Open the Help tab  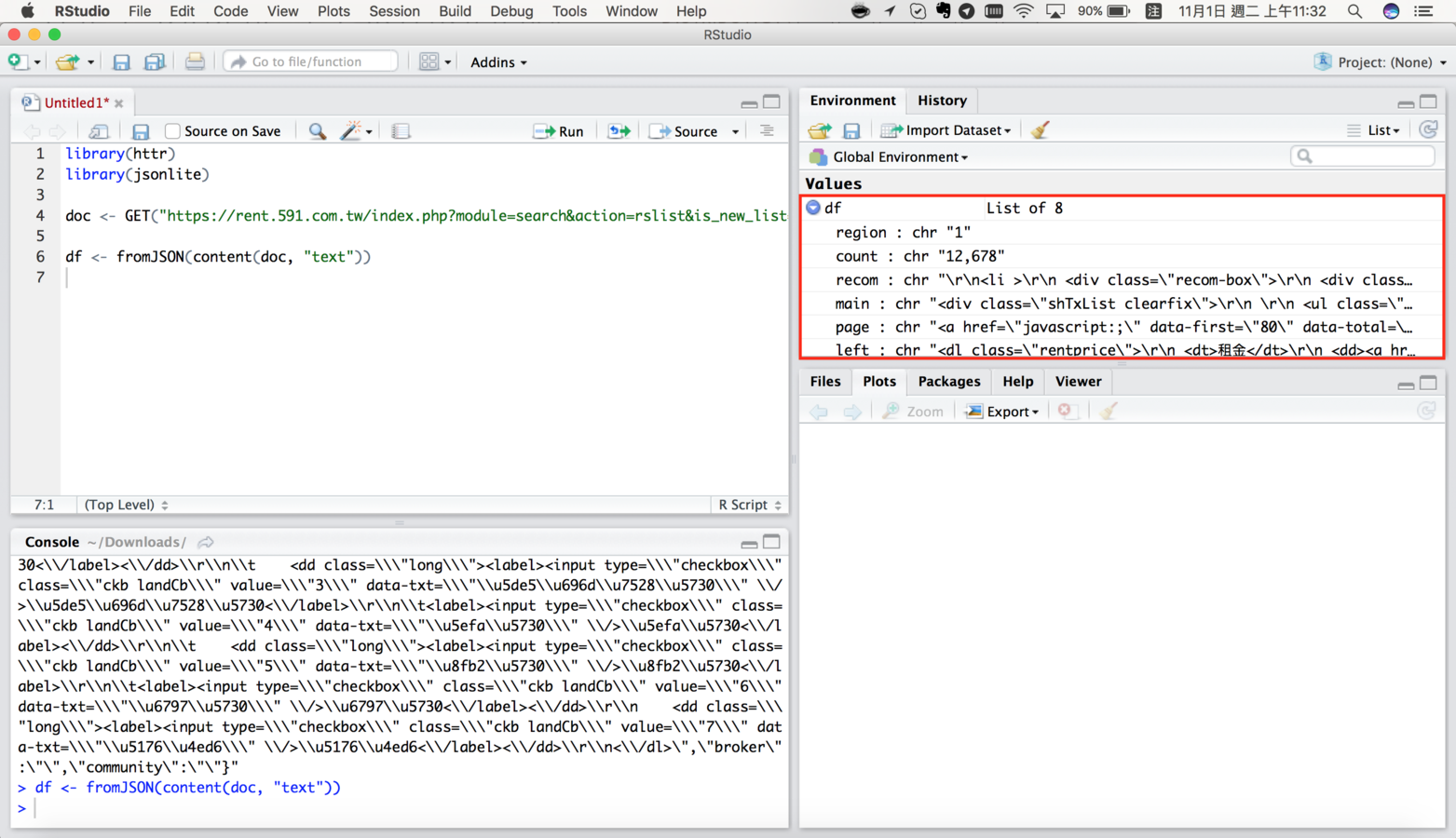click(1017, 382)
